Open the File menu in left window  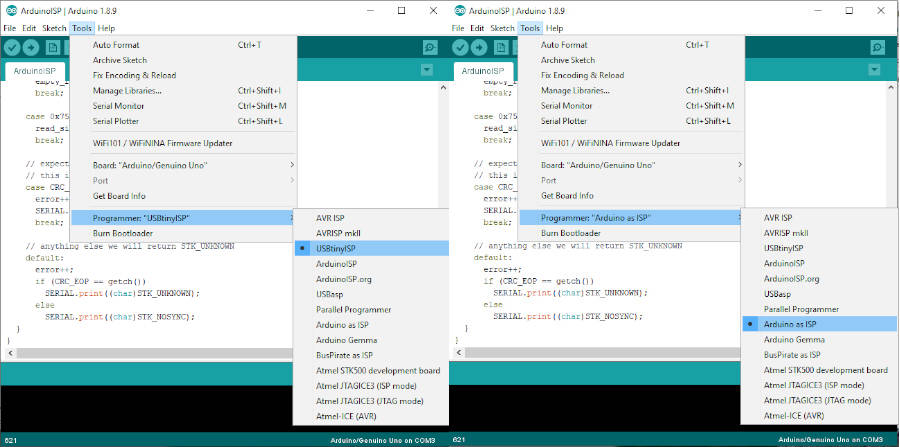10,28
